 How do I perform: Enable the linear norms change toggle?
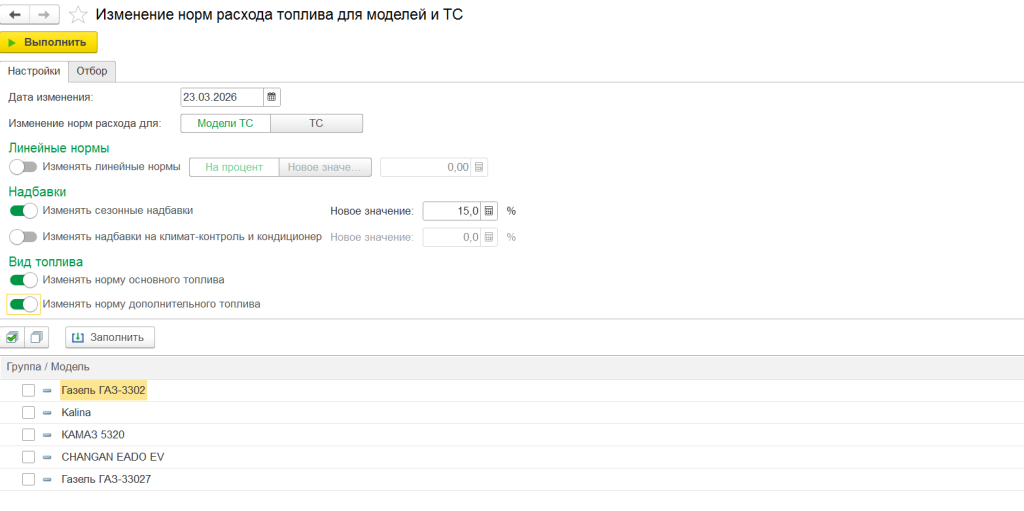coord(23,167)
